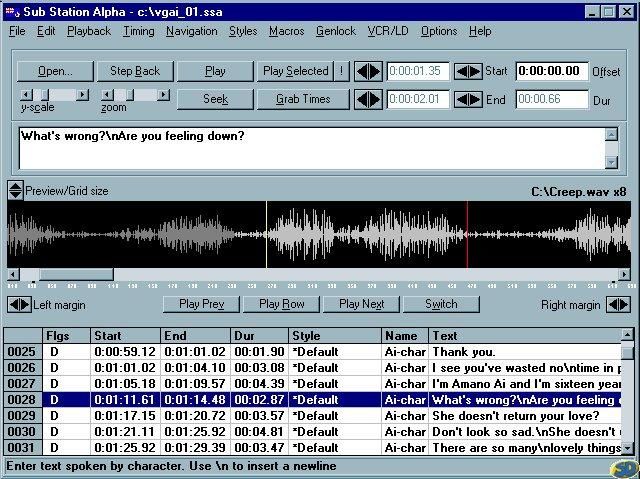640x479 pixels.
Task: Click the SSA logo icon in status bar
Action: tap(623, 467)
